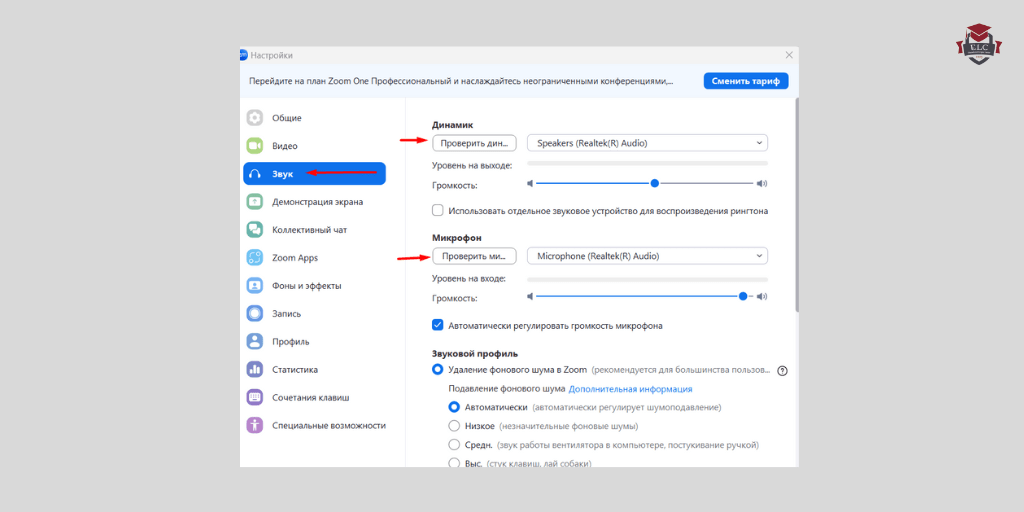This screenshot has height=512, width=1024.
Task: Switch to Демонстрация экрана settings
Action: click(x=315, y=202)
